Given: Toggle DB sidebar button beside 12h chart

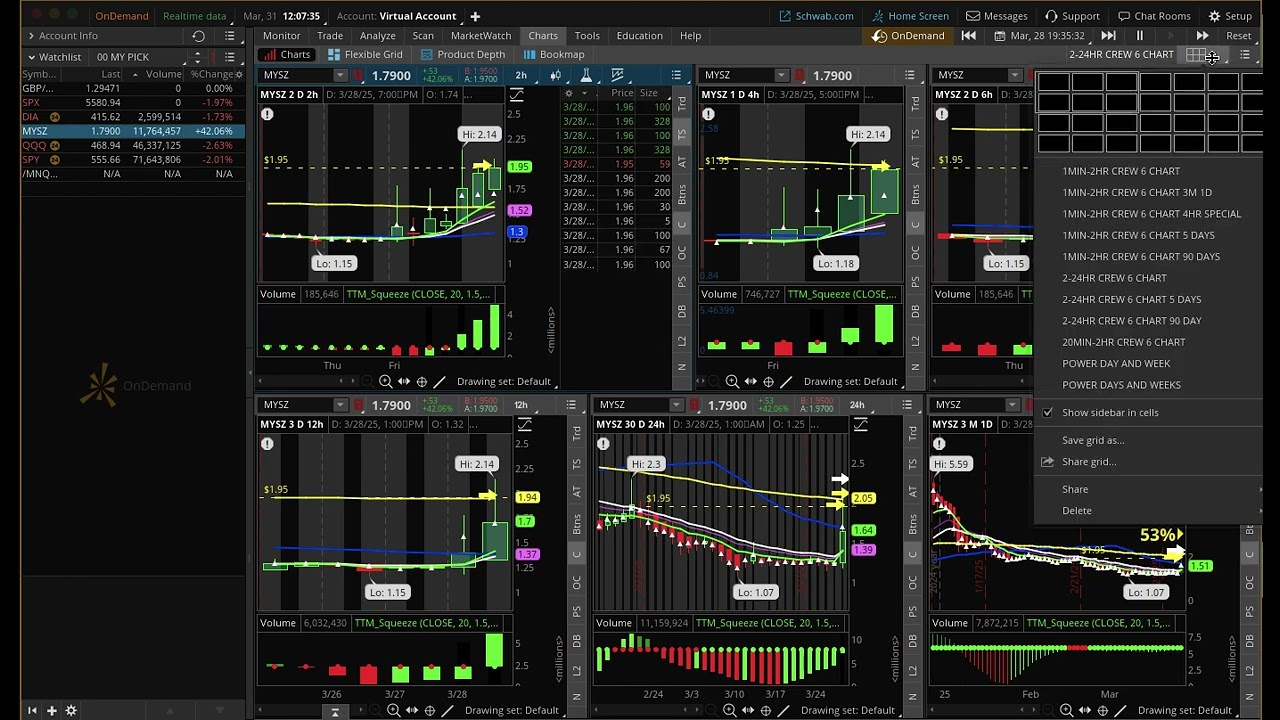Looking at the screenshot, I should (577, 641).
